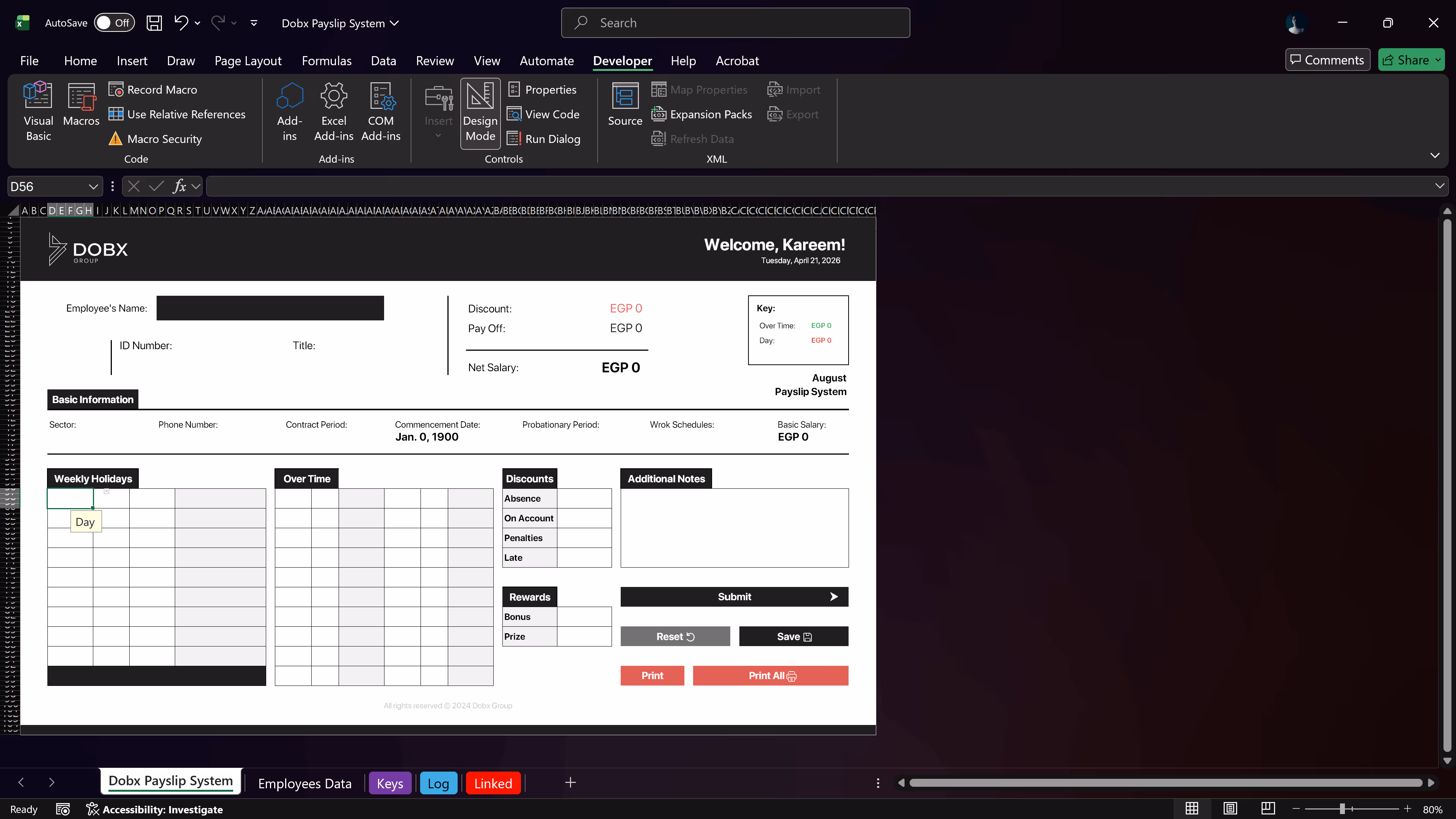Switch to Normal view
Image resolution: width=1456 pixels, height=819 pixels.
click(x=1191, y=809)
